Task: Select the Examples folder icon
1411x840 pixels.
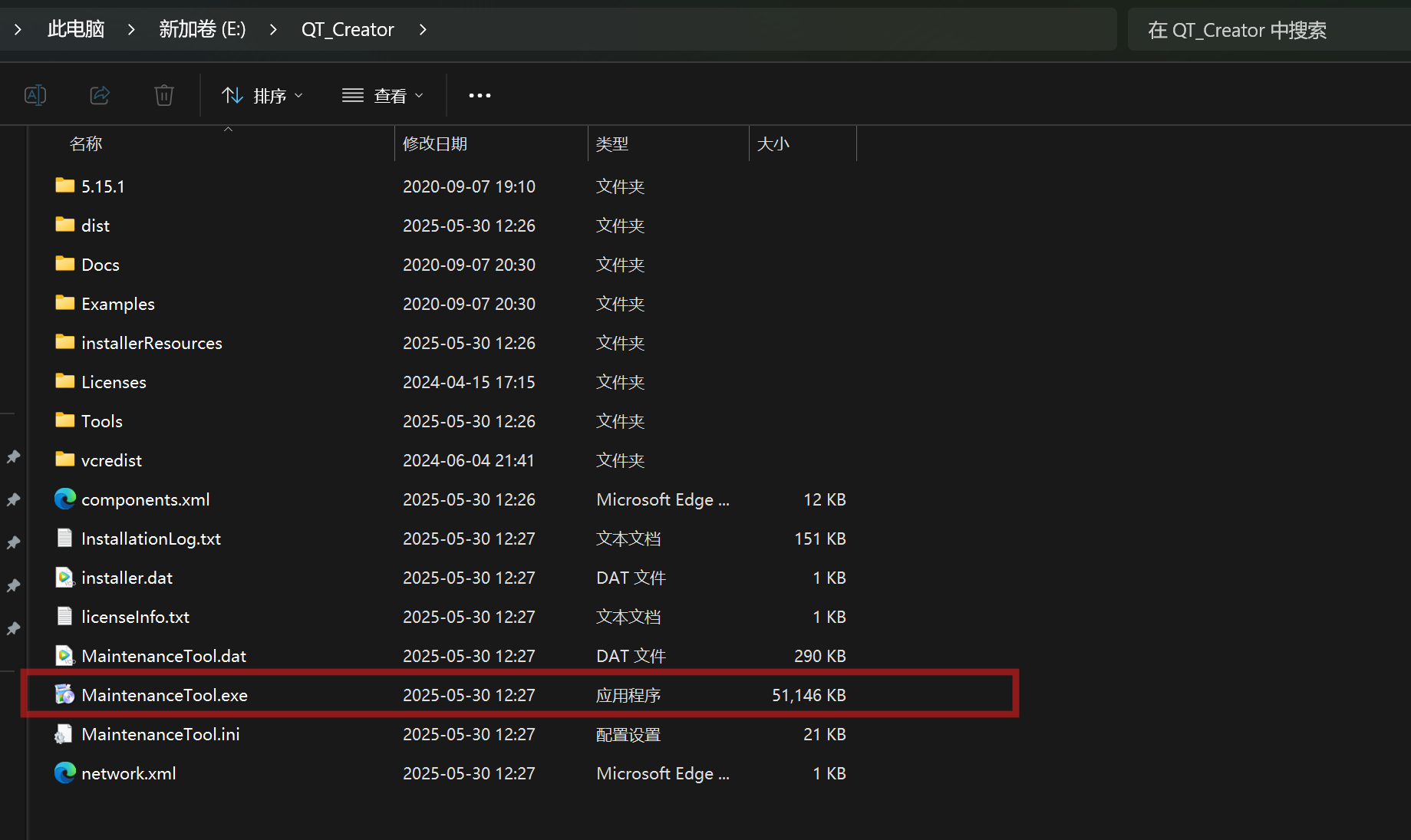Action: [x=65, y=303]
